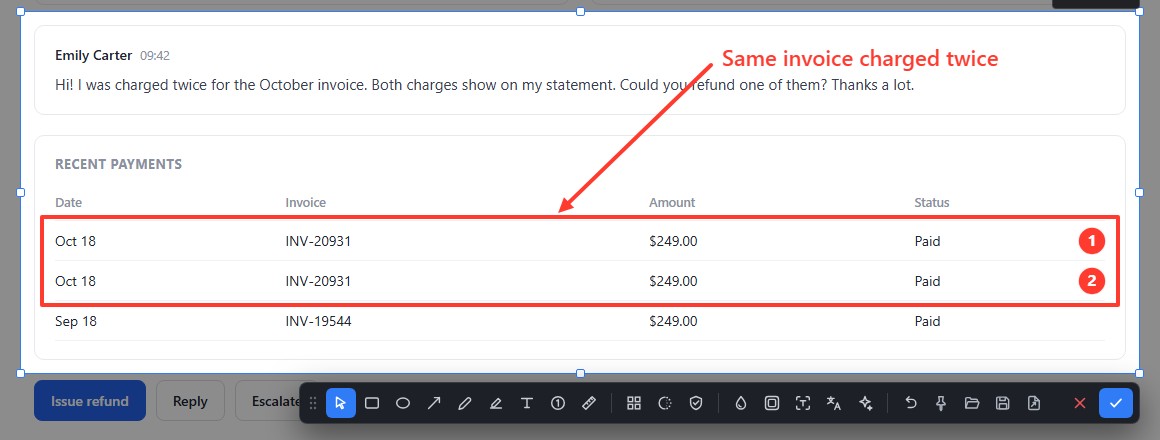Confirm the capture with the blue checkmark
The height and width of the screenshot is (440, 1160).
click(1116, 403)
